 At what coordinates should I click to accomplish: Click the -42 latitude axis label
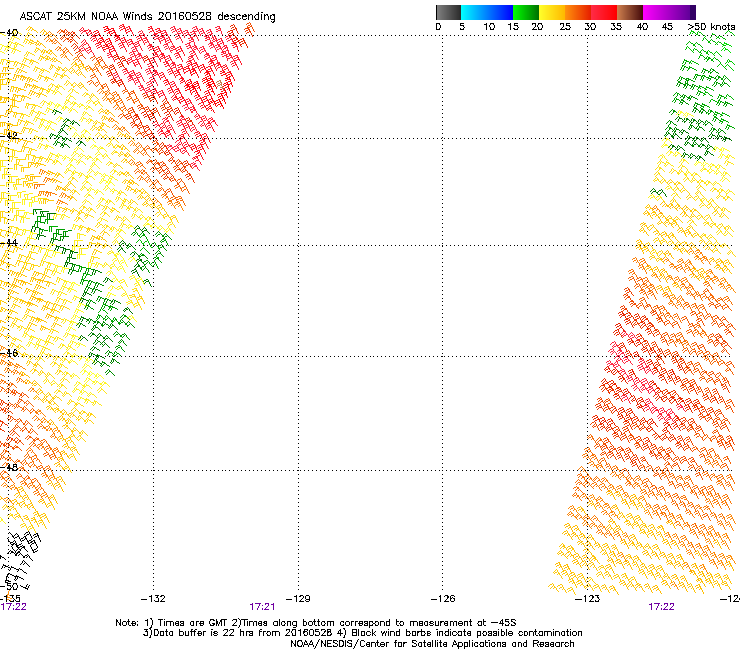tap(9, 135)
